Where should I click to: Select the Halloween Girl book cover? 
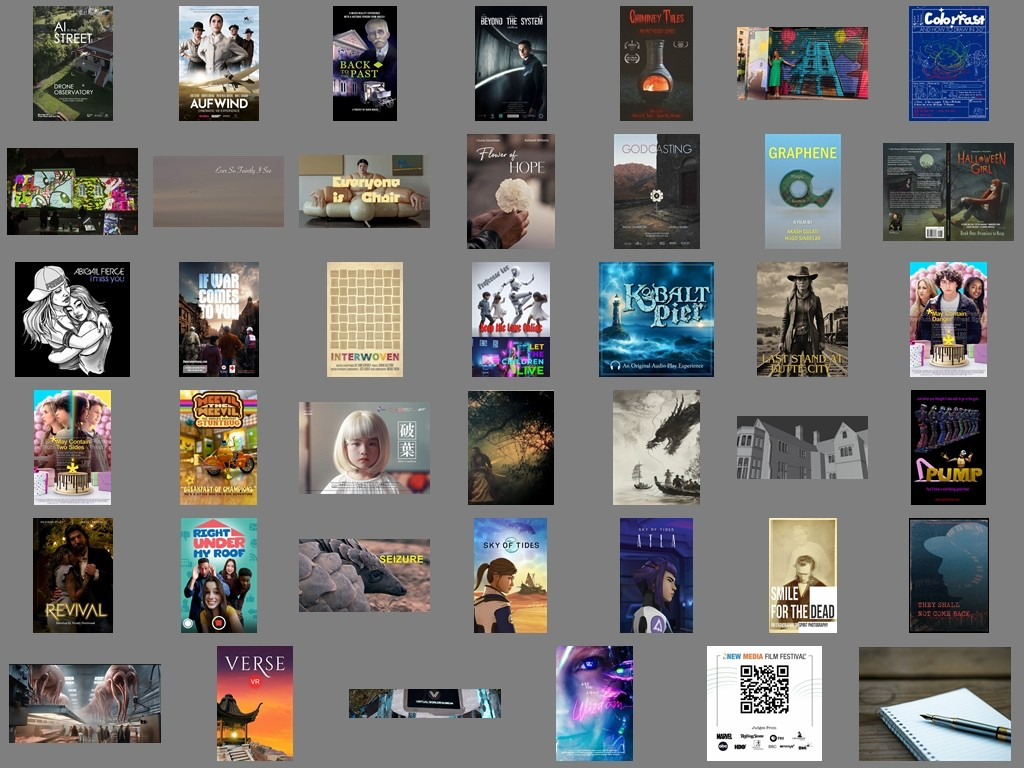tap(948, 191)
